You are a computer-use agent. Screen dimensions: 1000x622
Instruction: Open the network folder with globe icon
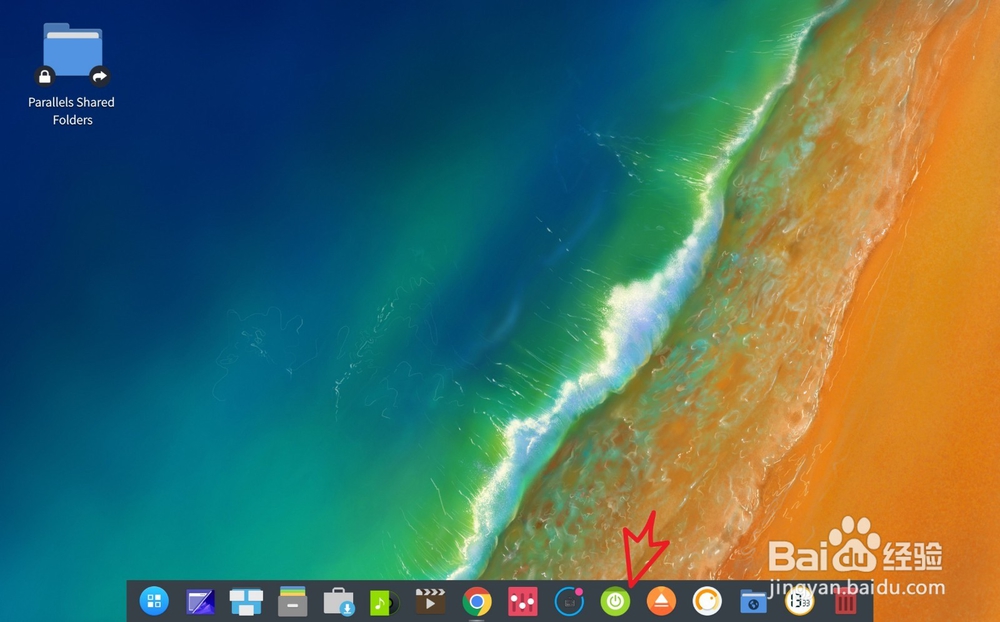(x=753, y=601)
